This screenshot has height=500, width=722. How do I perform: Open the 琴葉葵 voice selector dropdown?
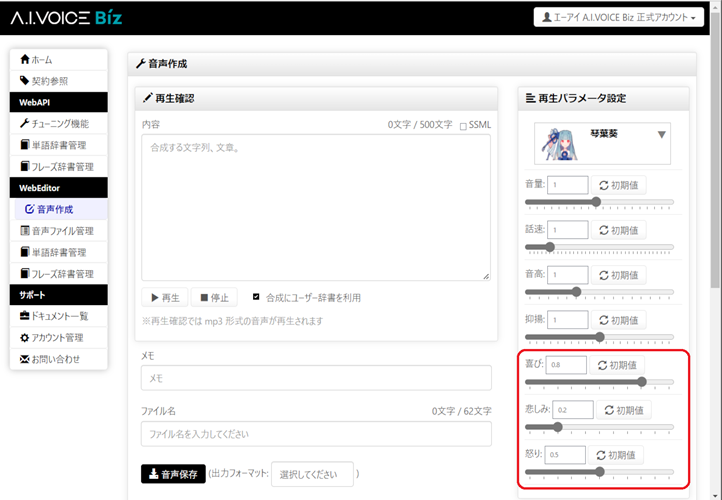pyautogui.click(x=602, y=143)
